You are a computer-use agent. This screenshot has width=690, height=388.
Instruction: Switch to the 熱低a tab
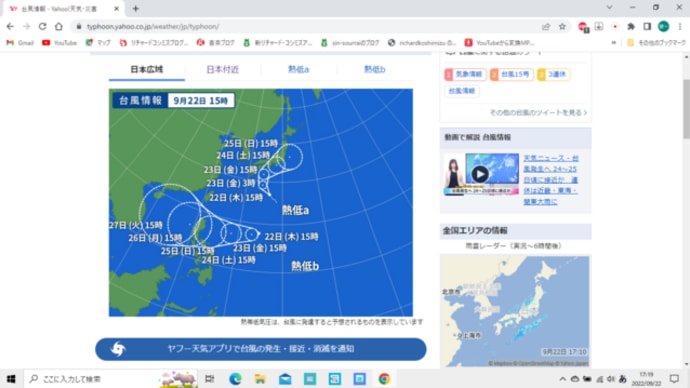298,70
